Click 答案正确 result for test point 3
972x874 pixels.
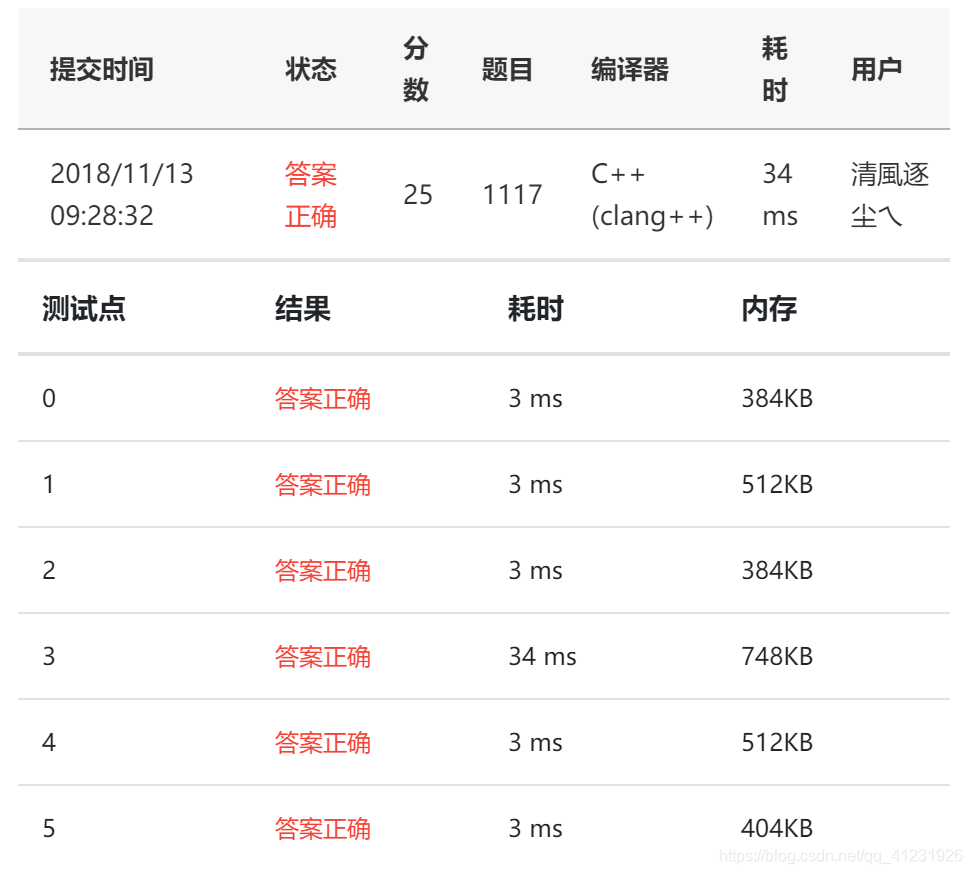pos(322,657)
